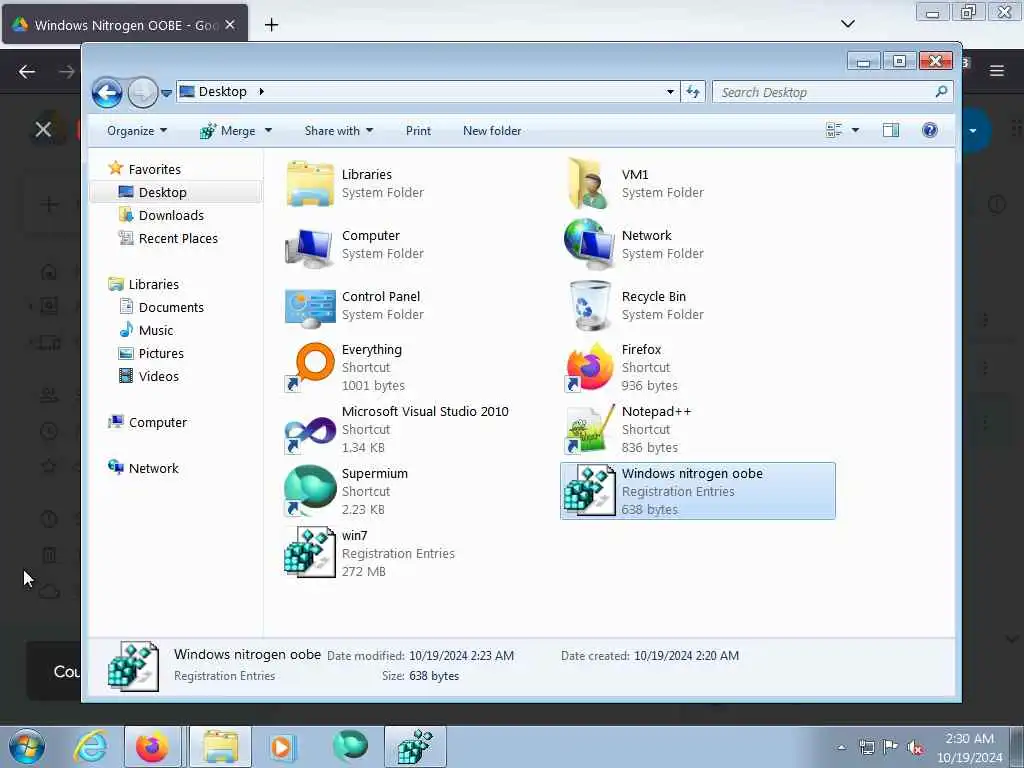Select Favorites heading in navigation pane
This screenshot has height=768, width=1024.
pos(155,169)
